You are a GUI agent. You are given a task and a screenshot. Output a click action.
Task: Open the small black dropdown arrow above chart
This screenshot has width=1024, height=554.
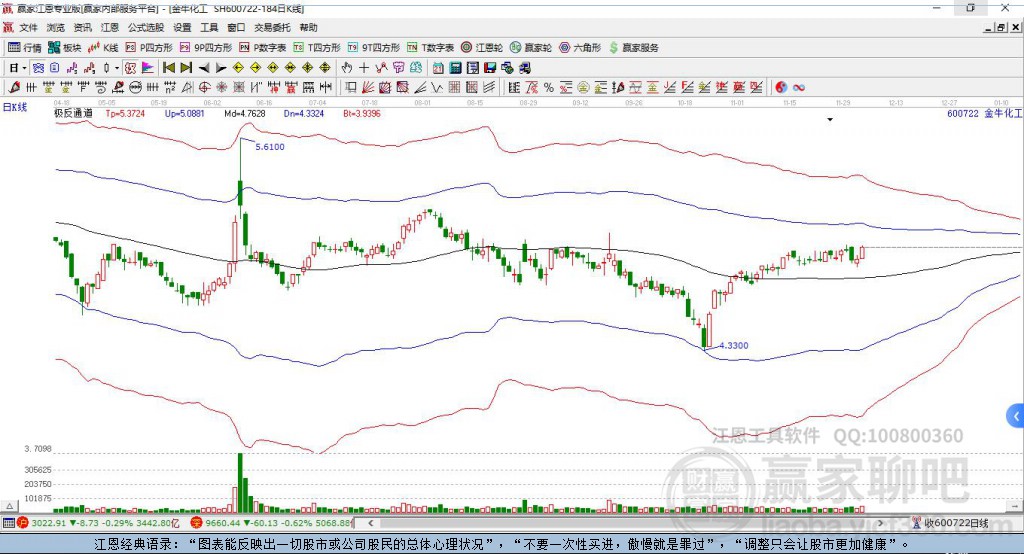coord(830,120)
